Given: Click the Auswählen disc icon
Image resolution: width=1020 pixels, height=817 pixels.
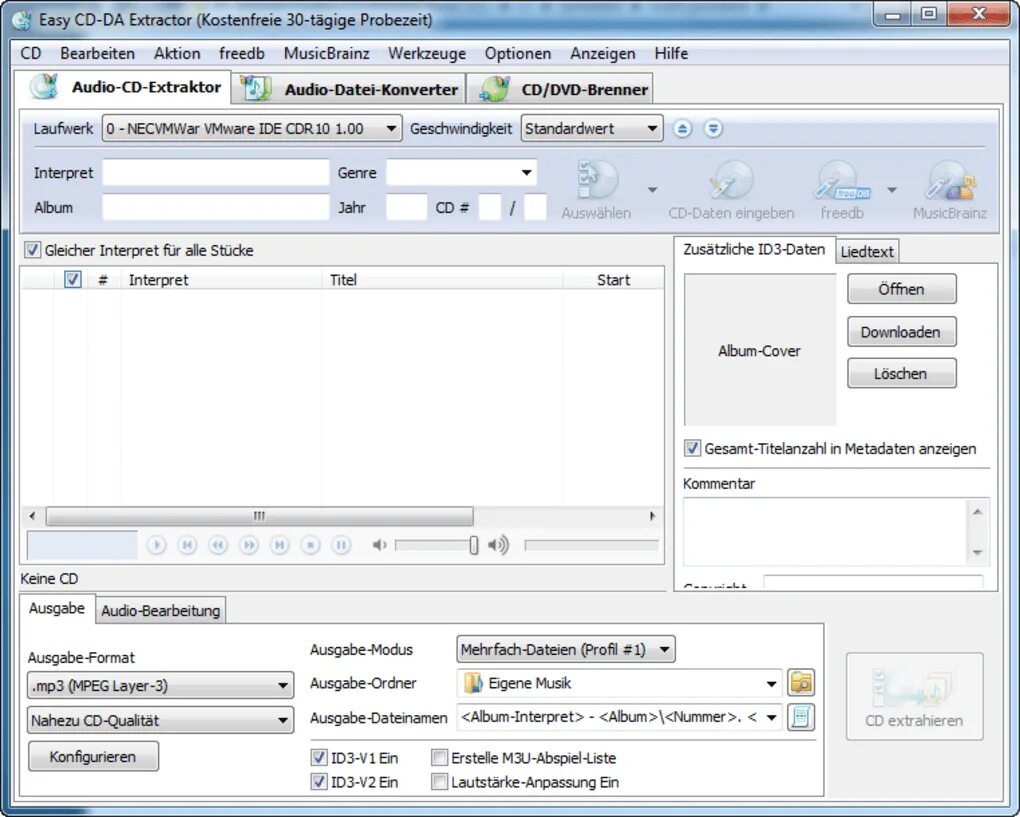Looking at the screenshot, I should (597, 180).
